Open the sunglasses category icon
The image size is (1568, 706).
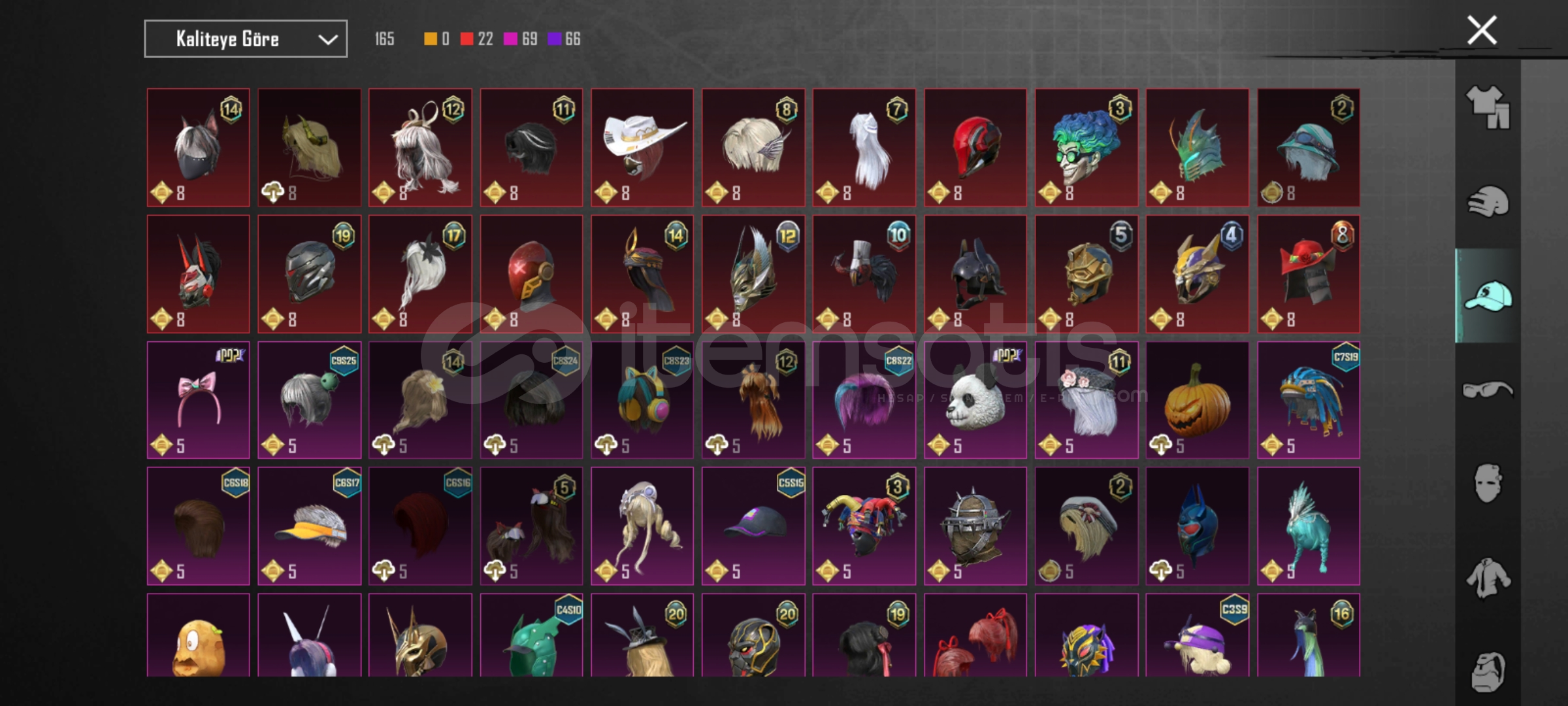tap(1488, 390)
